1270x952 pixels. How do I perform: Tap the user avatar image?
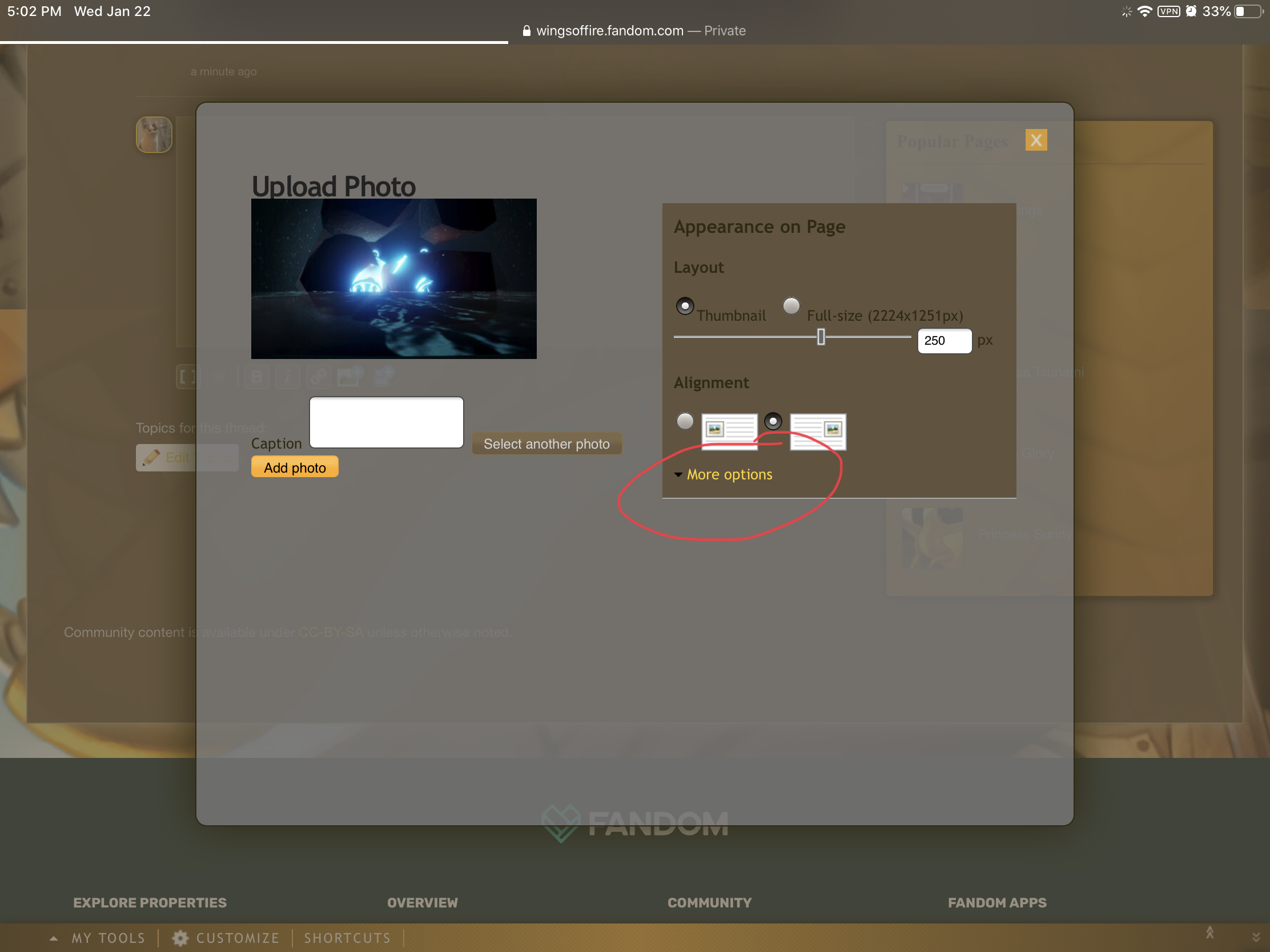(154, 135)
